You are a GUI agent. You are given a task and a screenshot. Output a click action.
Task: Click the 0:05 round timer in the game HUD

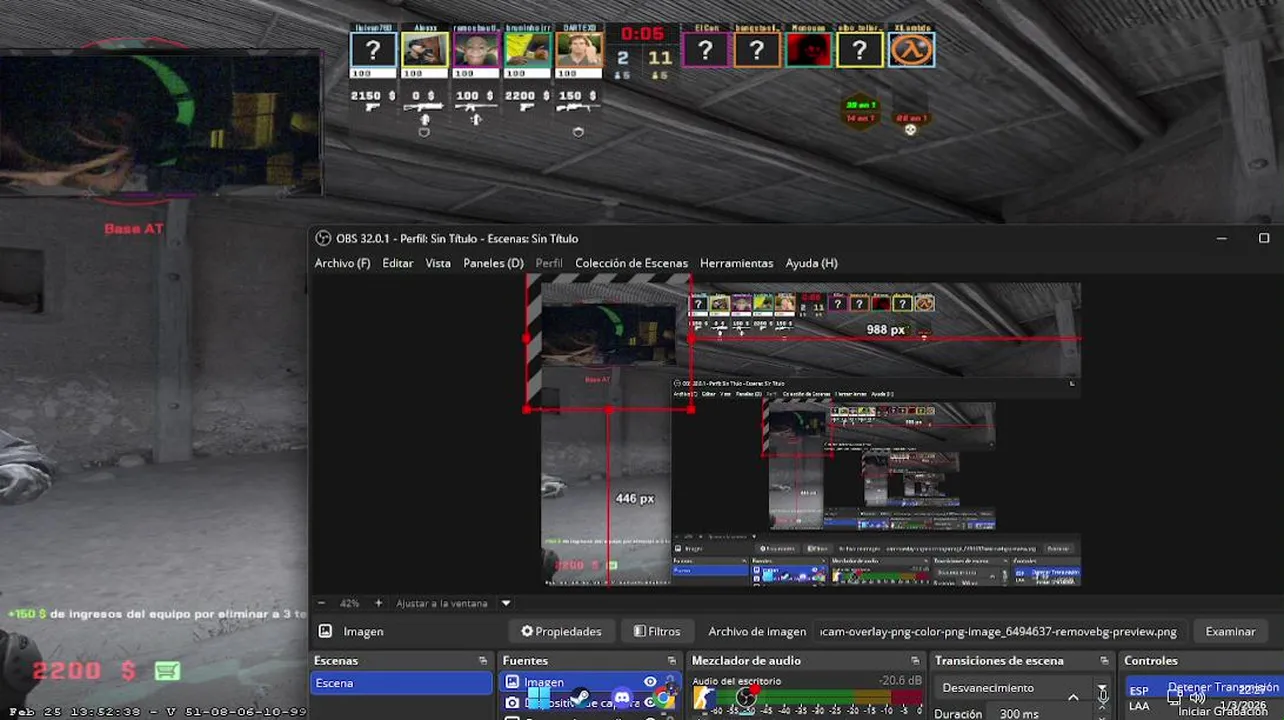click(642, 35)
